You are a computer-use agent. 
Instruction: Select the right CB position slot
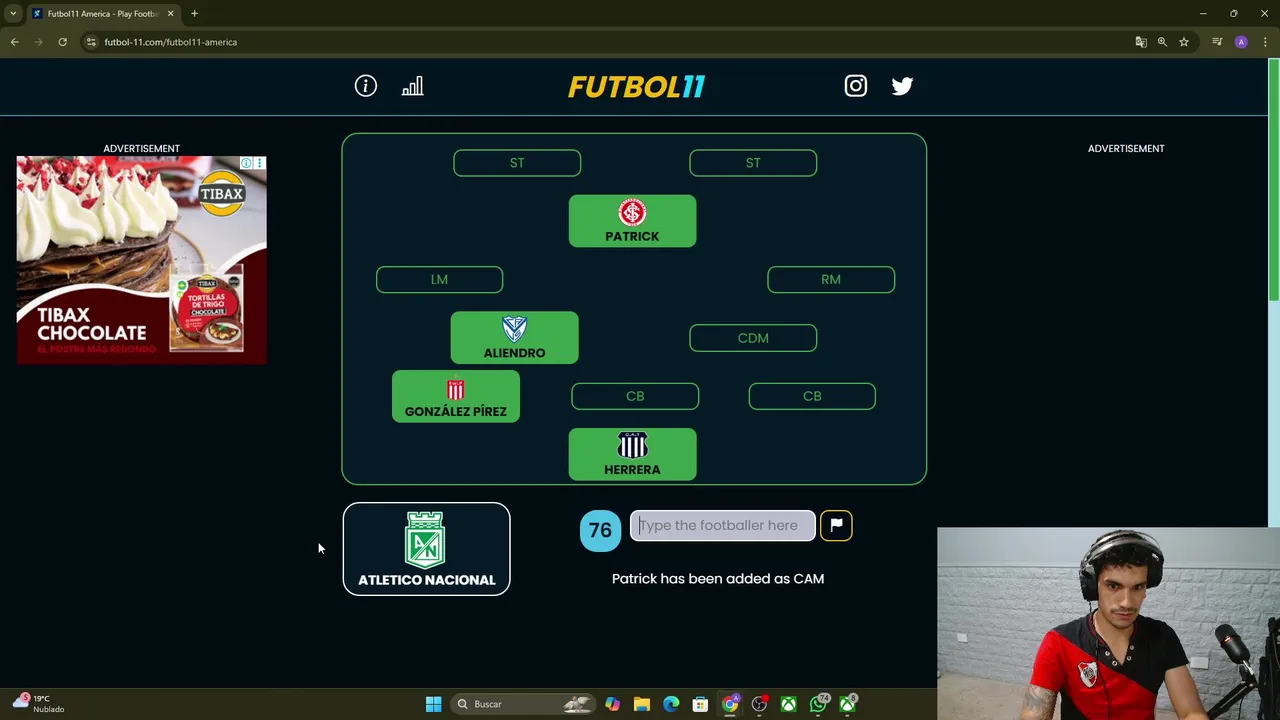812,396
